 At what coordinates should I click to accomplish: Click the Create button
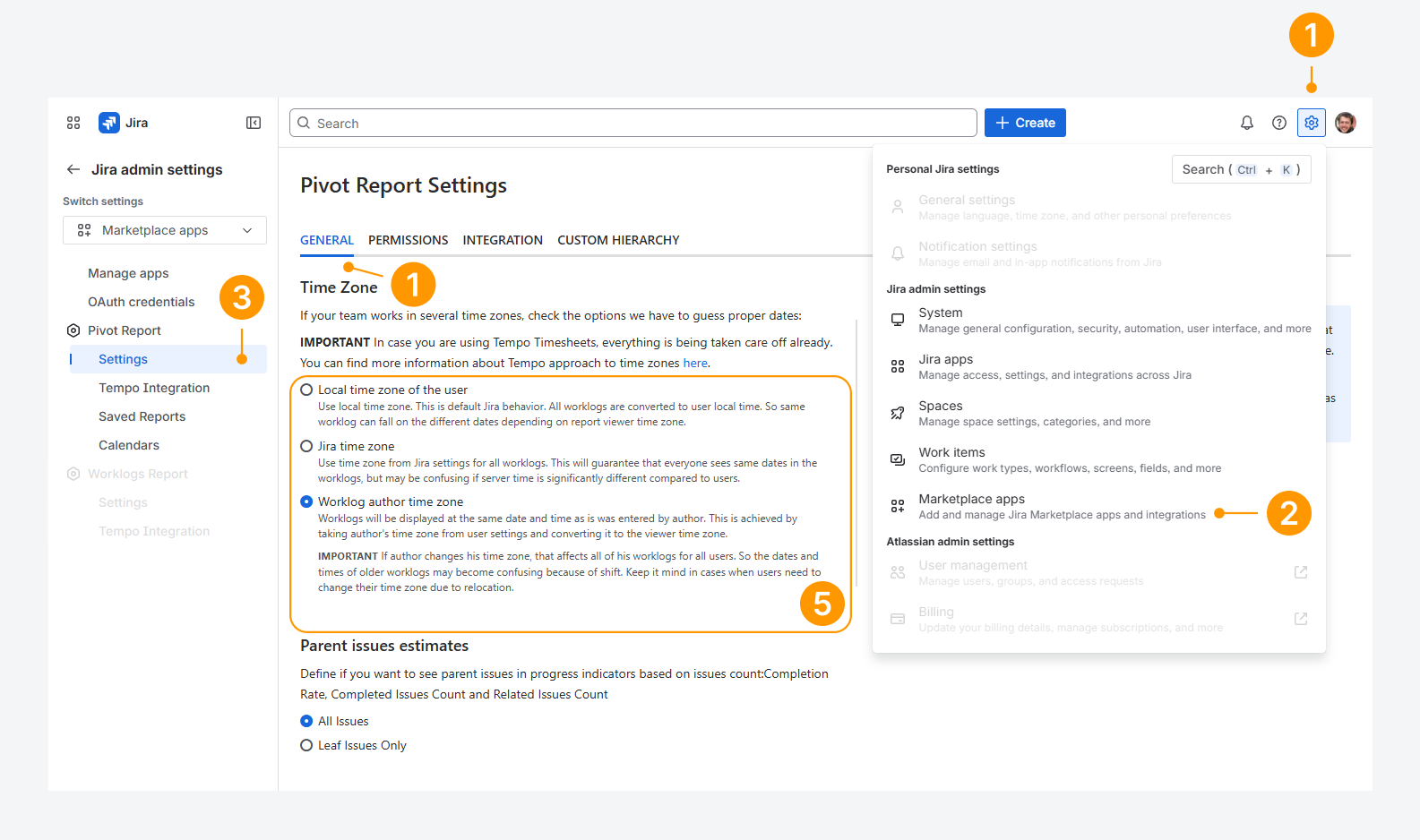1025,123
